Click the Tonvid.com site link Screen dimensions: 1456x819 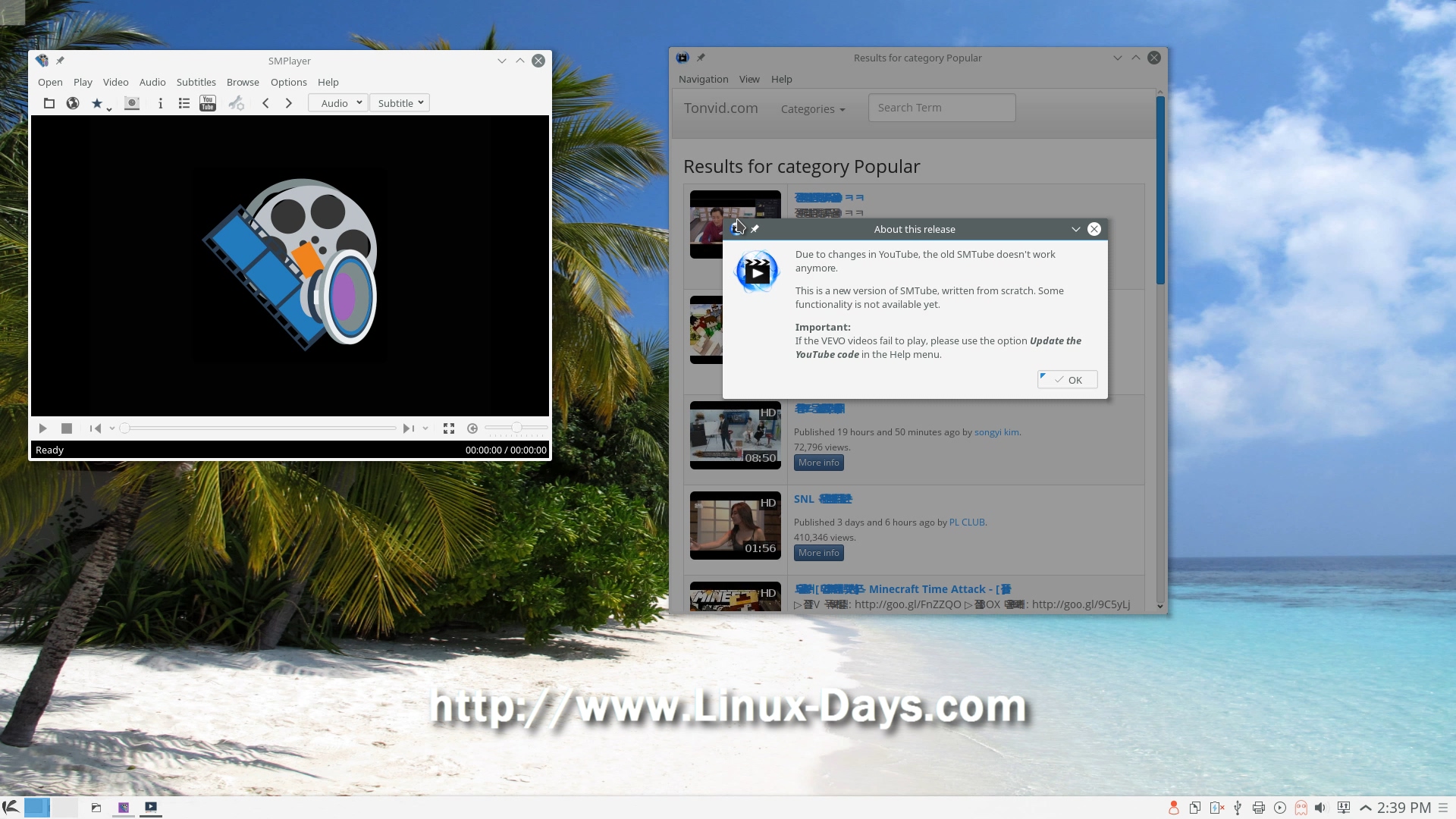(720, 108)
